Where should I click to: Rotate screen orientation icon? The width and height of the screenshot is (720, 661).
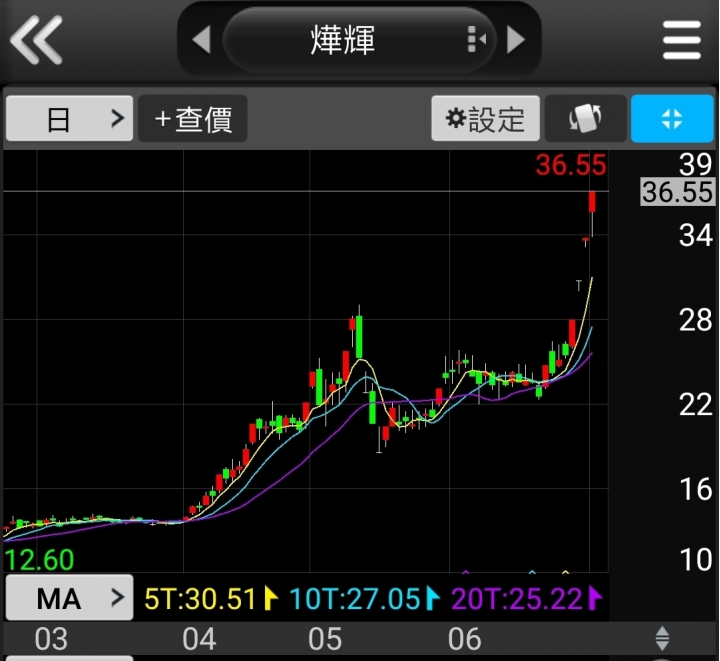tap(585, 118)
